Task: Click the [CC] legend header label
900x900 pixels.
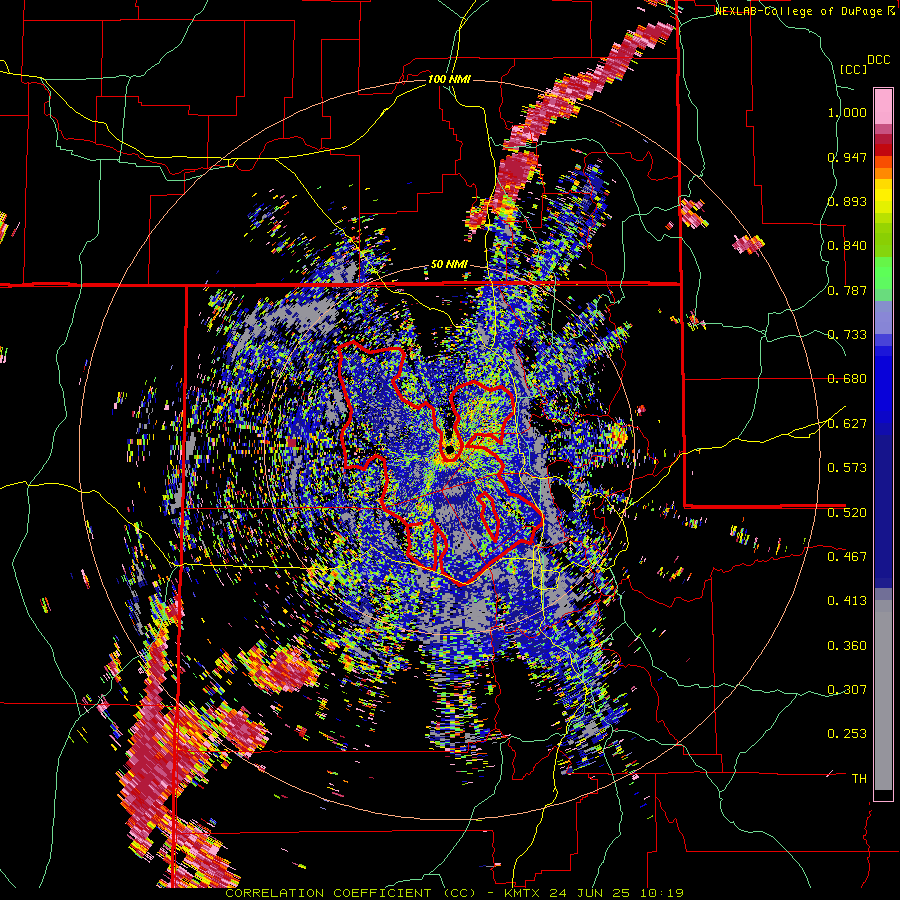Action: tap(854, 69)
